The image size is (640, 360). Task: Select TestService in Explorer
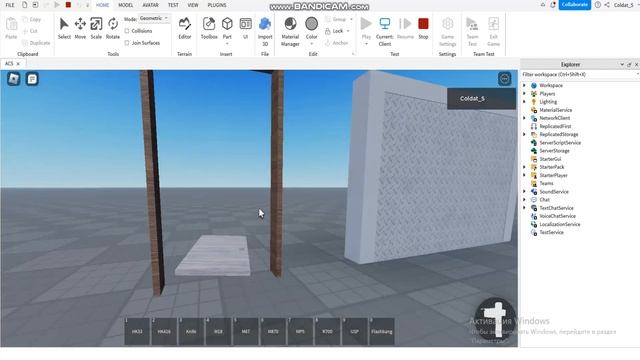pyautogui.click(x=551, y=232)
